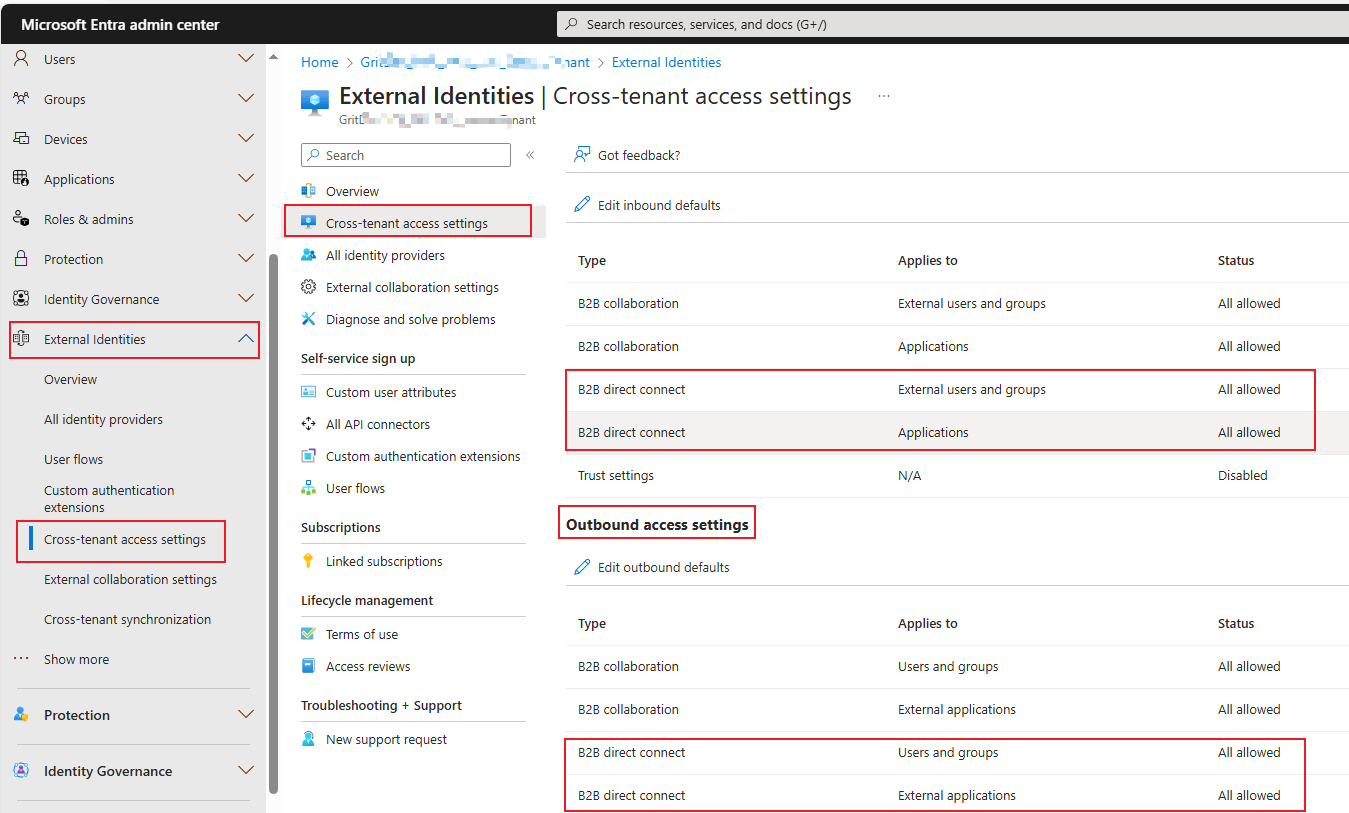Select User flows in left sidebar
This screenshot has width=1349, height=813.
point(74,459)
